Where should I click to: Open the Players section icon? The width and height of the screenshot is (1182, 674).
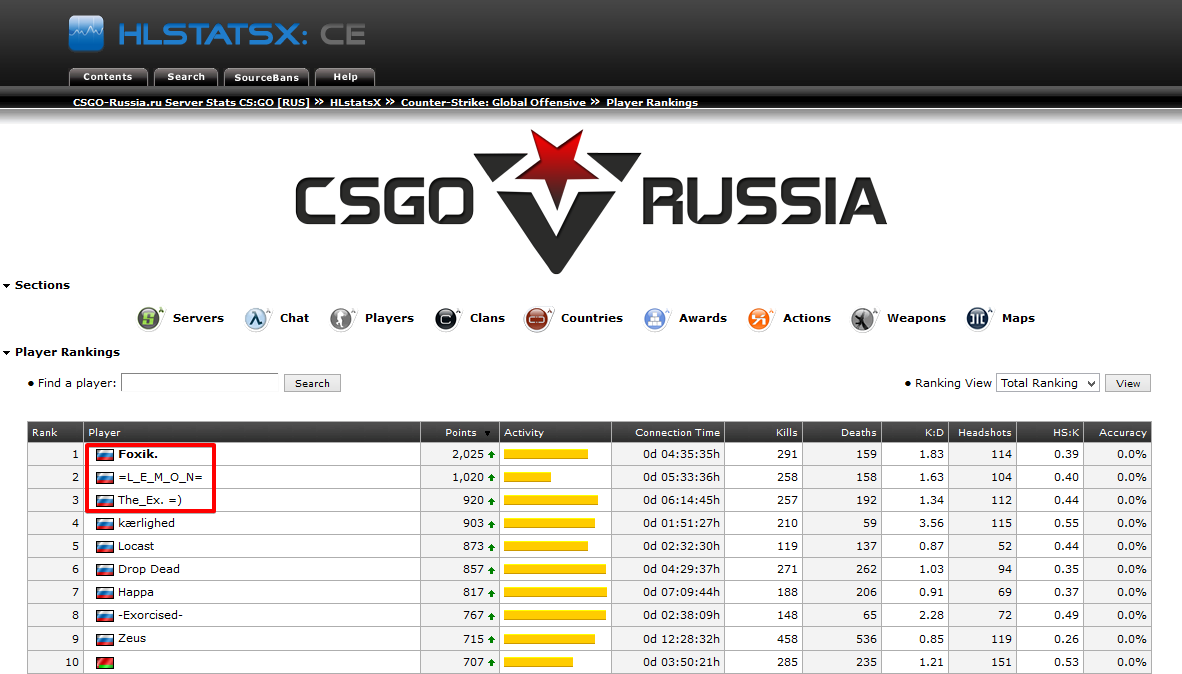(342, 318)
